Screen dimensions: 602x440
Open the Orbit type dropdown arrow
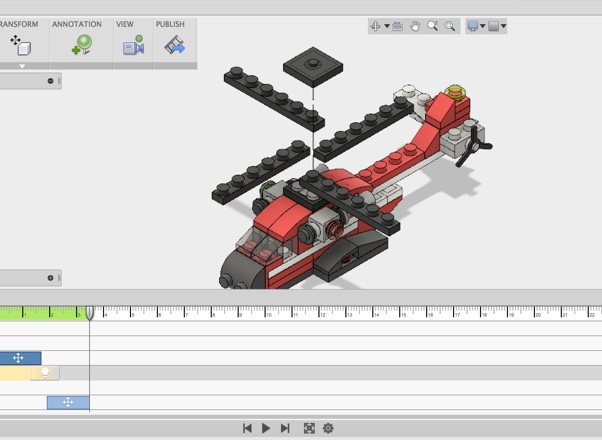(x=387, y=26)
